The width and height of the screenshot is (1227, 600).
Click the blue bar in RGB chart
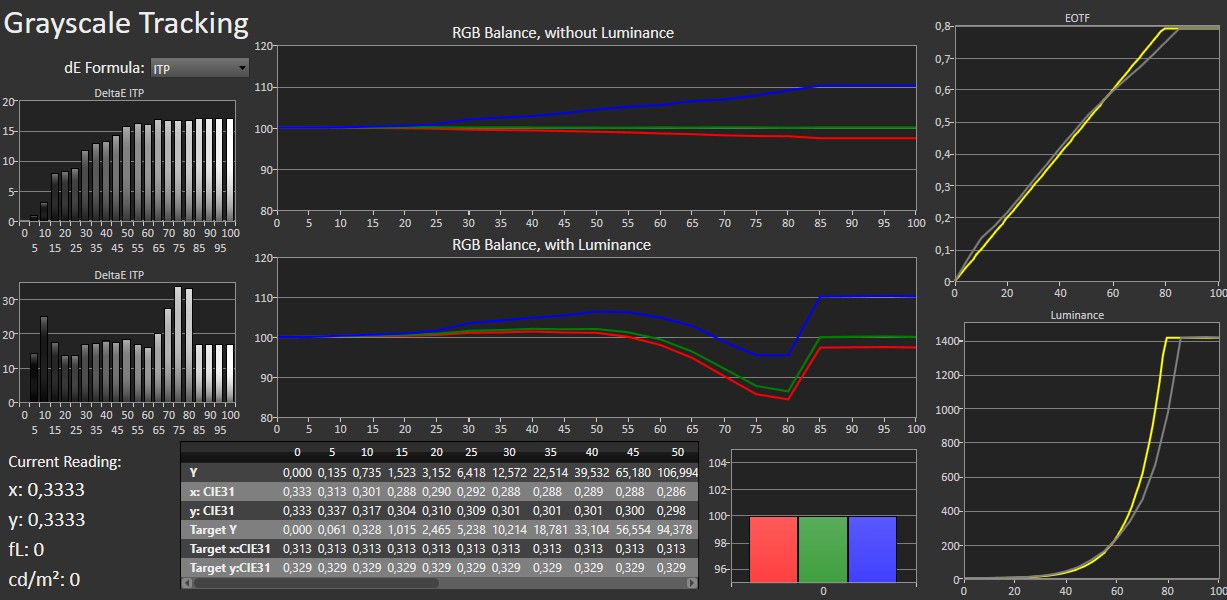[x=871, y=548]
